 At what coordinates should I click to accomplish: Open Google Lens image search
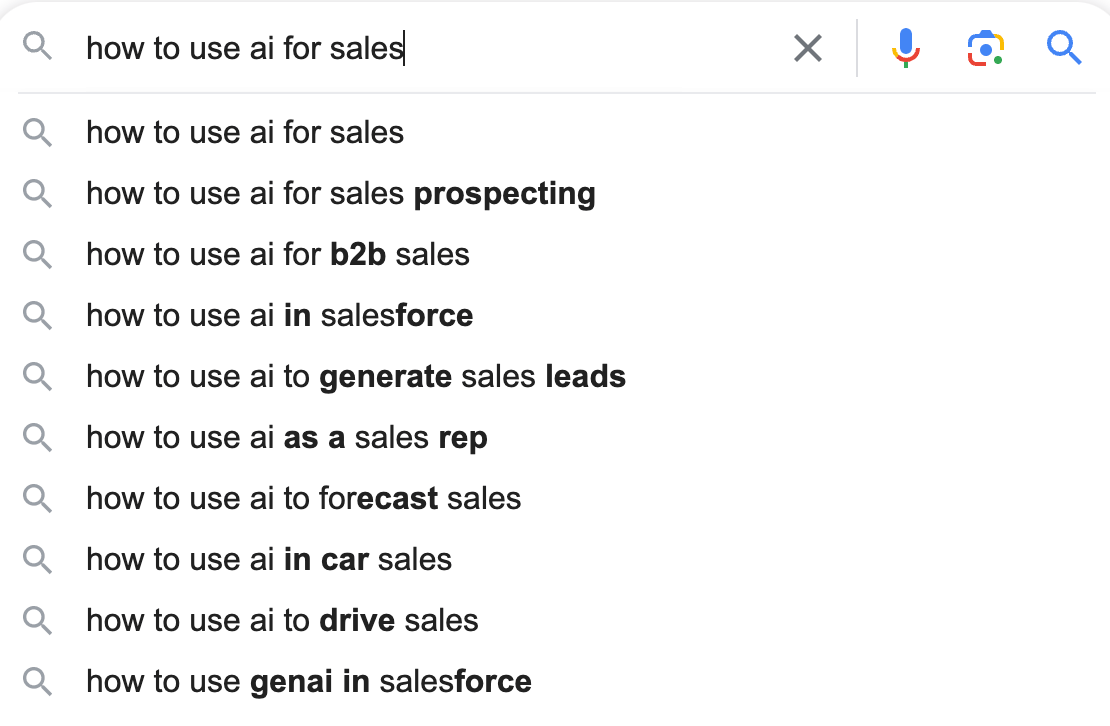coord(985,47)
